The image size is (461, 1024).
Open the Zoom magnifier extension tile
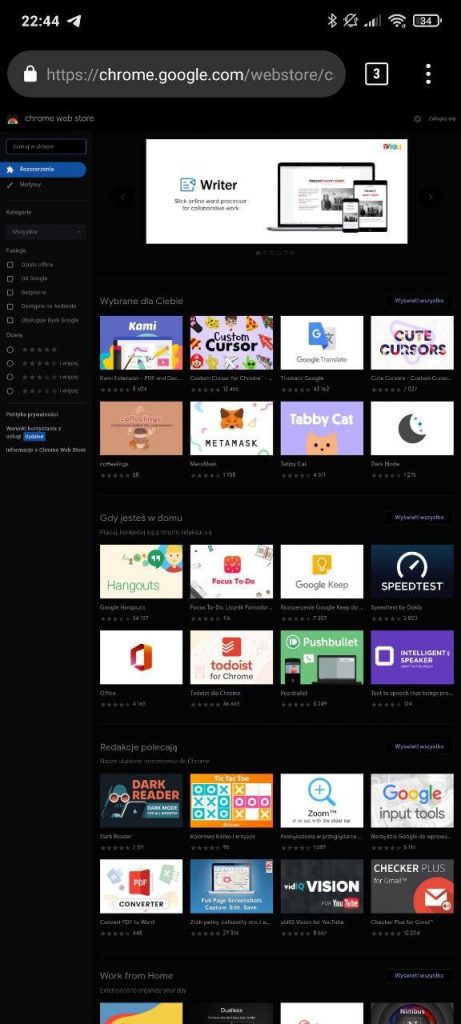click(x=322, y=801)
